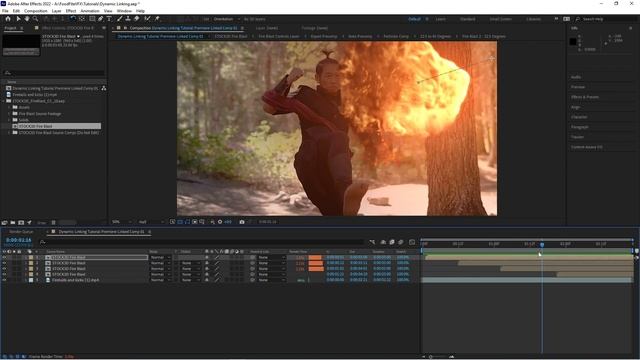Hide the Fireballs and Kicks mp4 layer eye
Viewport: 640px width, 360px height.
coord(4,280)
